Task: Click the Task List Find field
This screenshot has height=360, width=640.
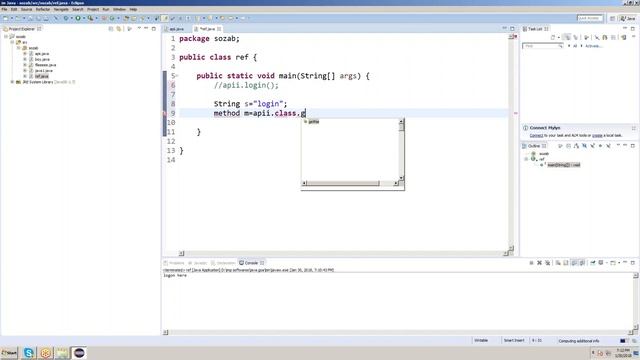Action: coord(542,46)
